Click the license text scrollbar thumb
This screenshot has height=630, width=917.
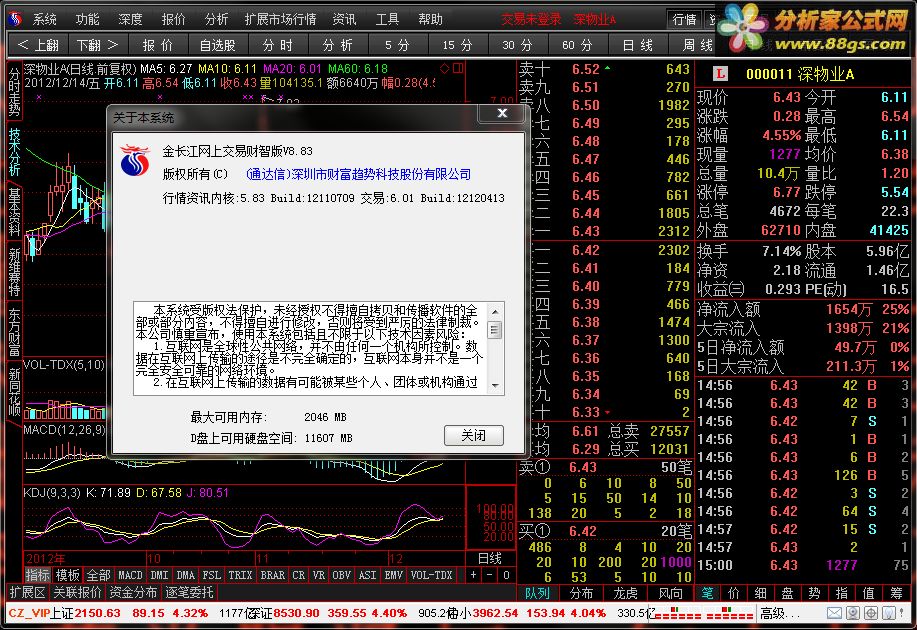495,330
